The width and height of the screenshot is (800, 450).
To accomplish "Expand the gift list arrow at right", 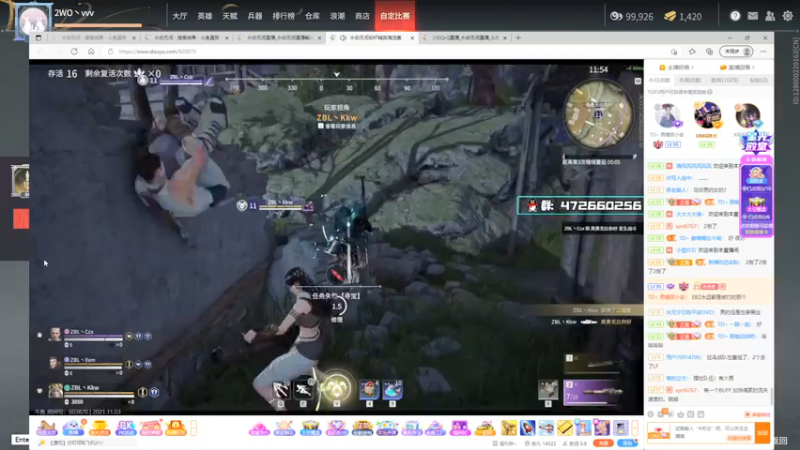I will (x=635, y=428).
